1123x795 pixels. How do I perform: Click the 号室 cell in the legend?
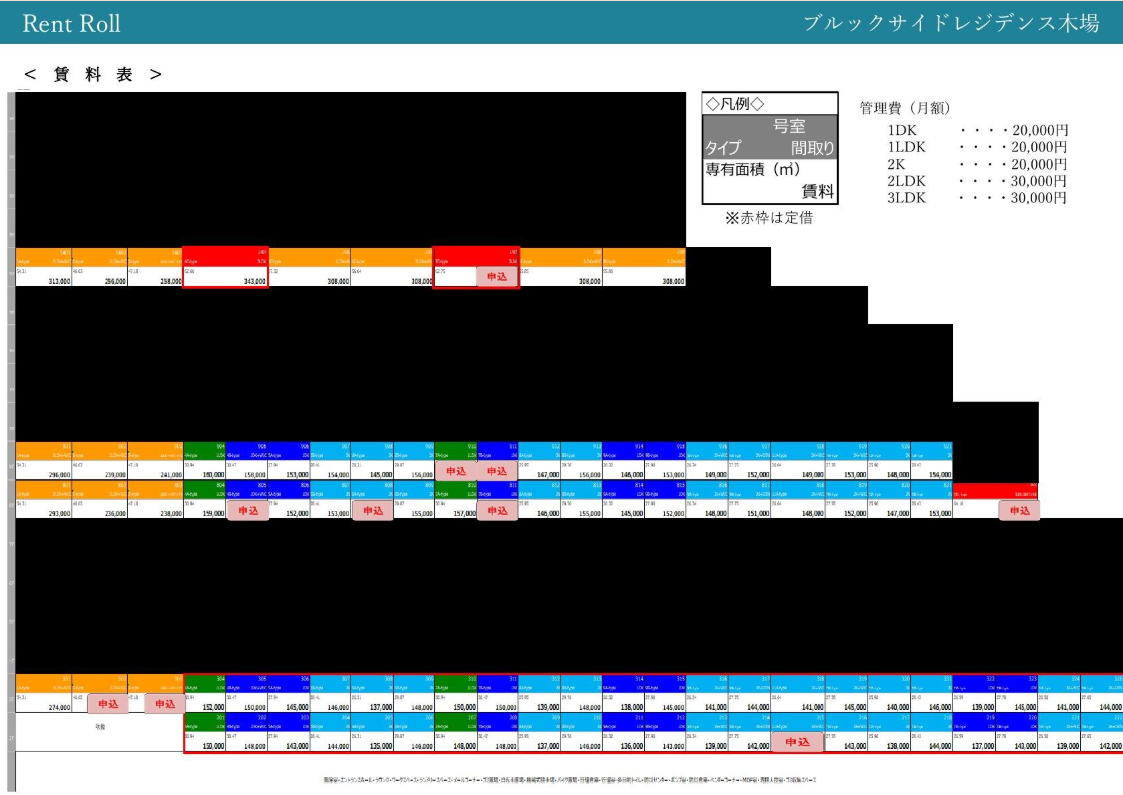[788, 127]
